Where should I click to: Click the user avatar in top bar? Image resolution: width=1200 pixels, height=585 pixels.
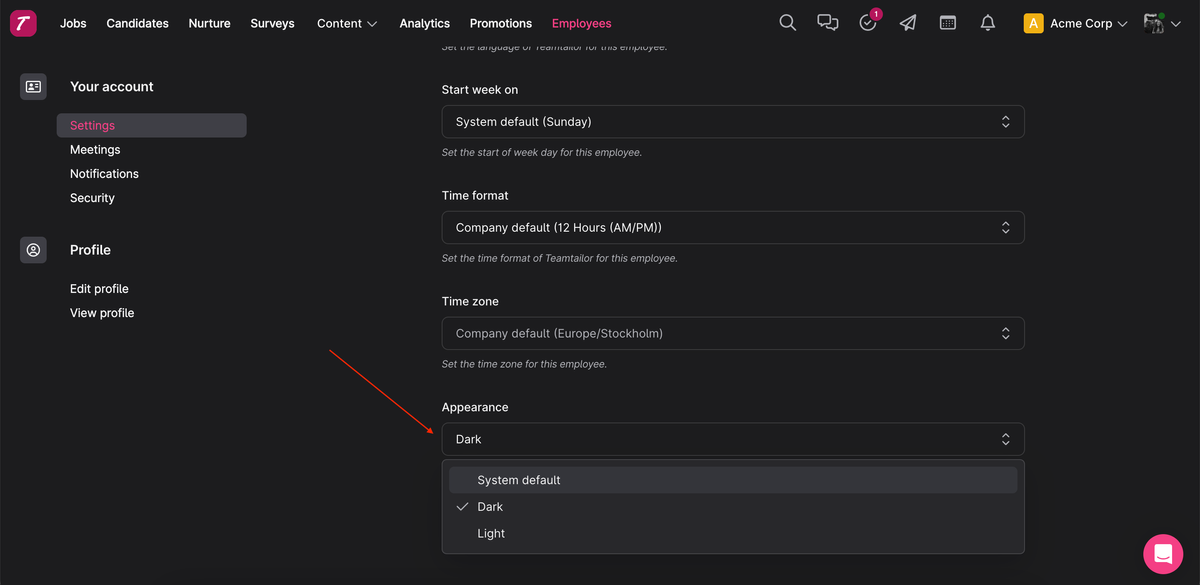click(x=1154, y=23)
